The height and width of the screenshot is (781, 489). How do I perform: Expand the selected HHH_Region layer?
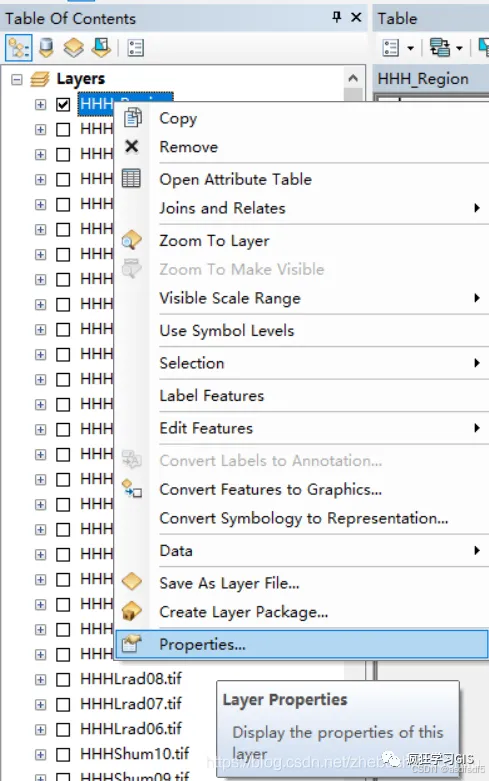click(x=40, y=105)
